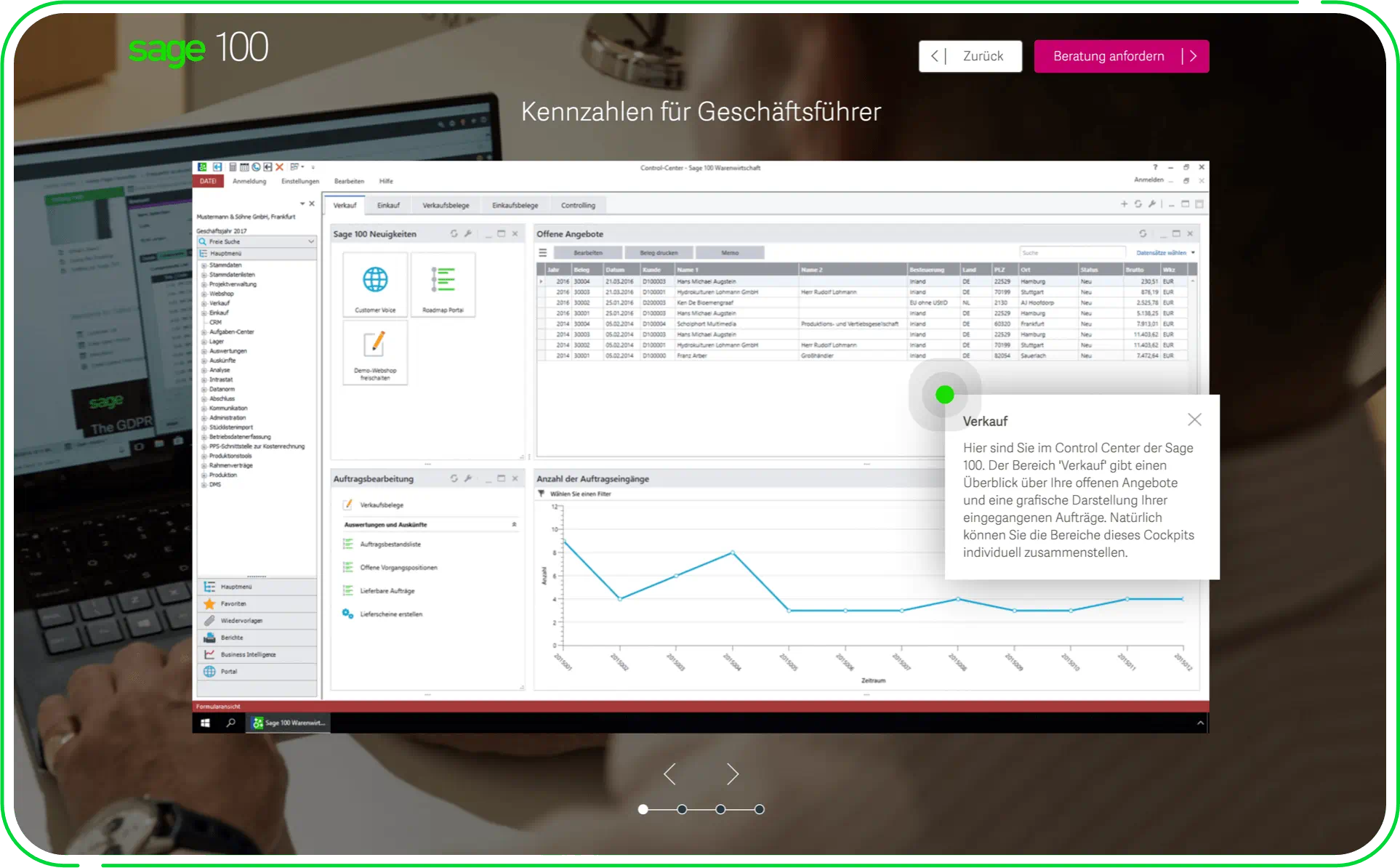
Task: Click the Sage 100 Warenwirt... taskbar item
Action: [289, 723]
